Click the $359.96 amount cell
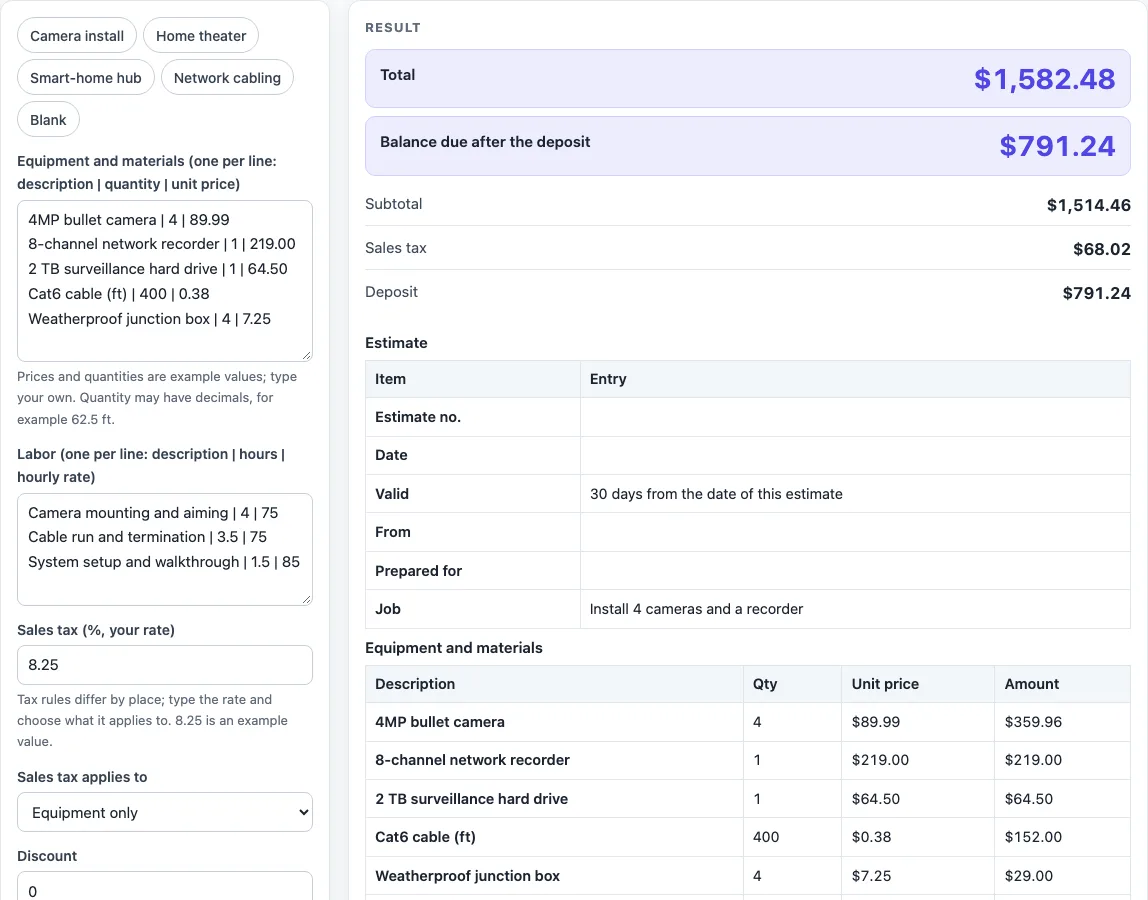The width and height of the screenshot is (1148, 900). pyautogui.click(x=1033, y=722)
